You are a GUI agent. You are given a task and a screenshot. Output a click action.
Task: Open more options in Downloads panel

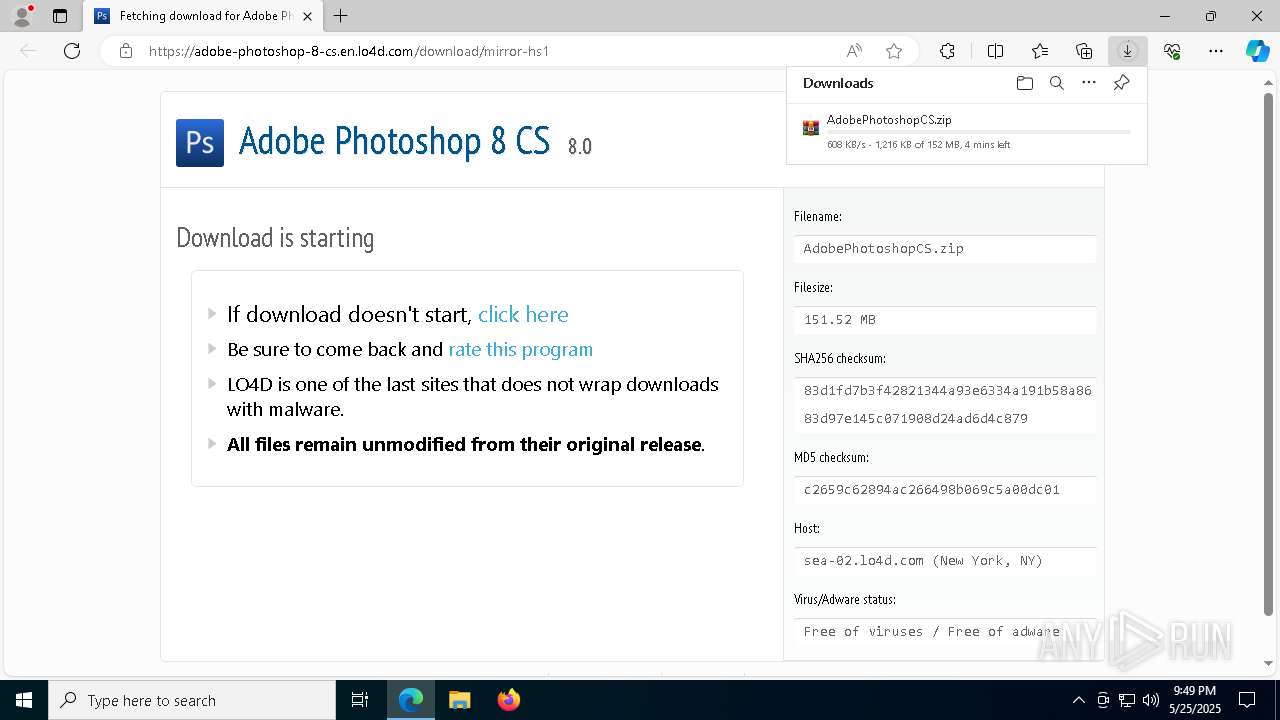(x=1089, y=83)
